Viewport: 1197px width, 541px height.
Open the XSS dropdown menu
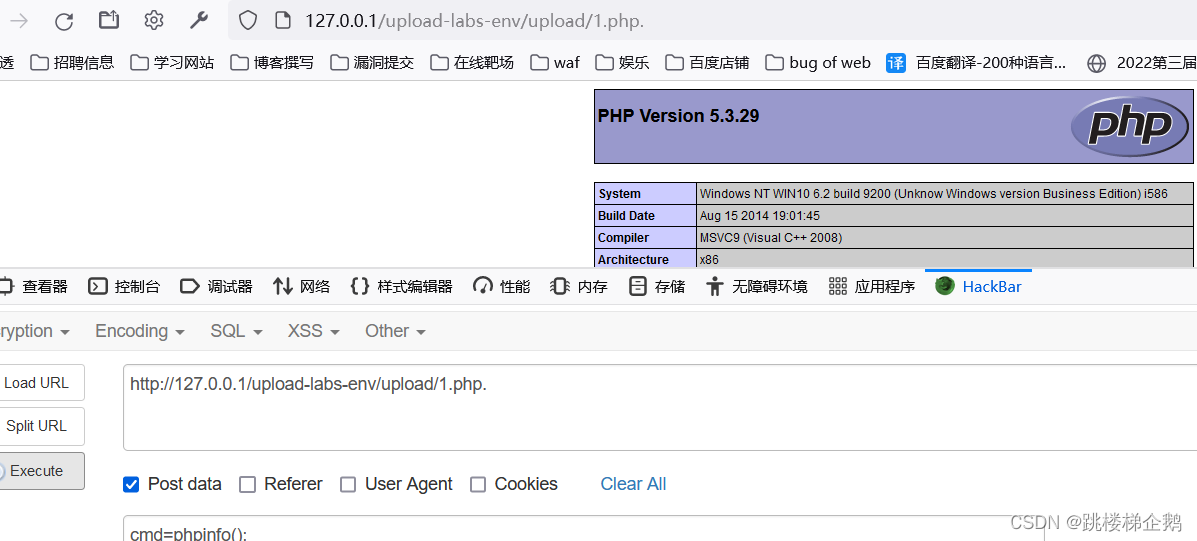coord(313,331)
